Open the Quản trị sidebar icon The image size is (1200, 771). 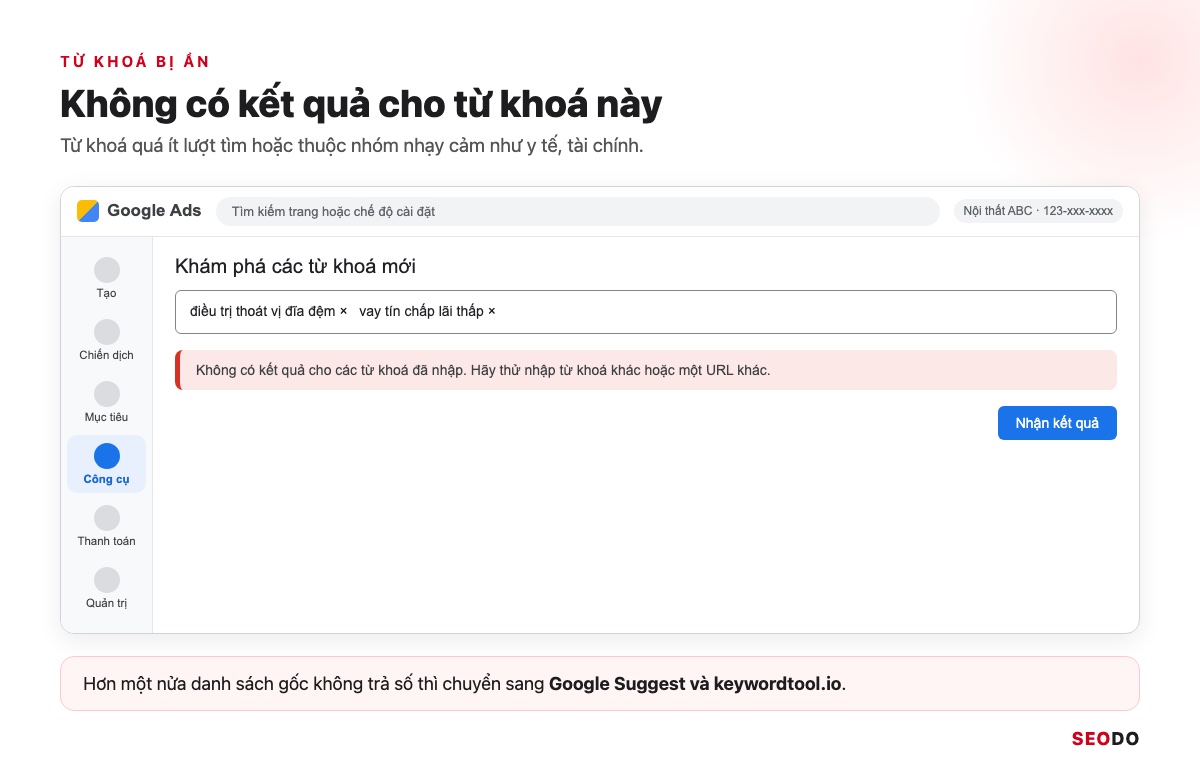point(107,580)
